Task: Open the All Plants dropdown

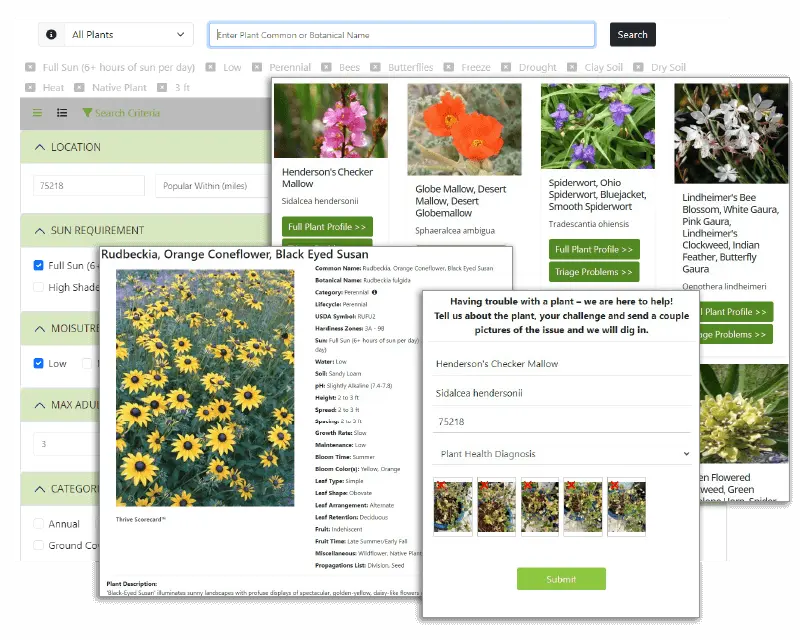Action: [x=127, y=35]
